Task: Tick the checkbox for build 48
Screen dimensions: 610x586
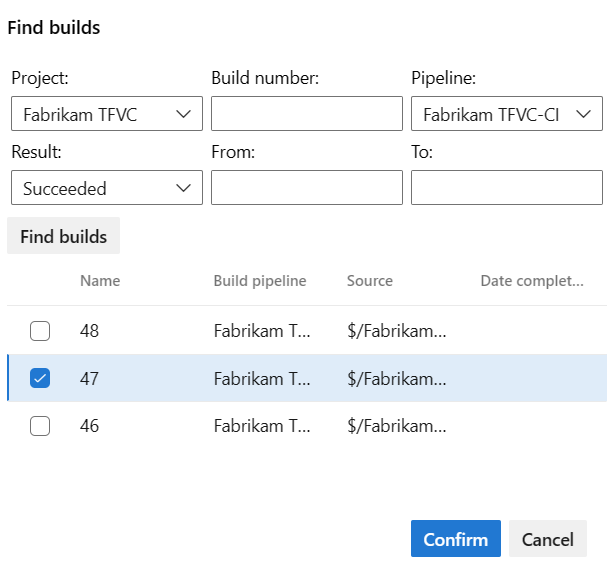Action: click(x=40, y=330)
